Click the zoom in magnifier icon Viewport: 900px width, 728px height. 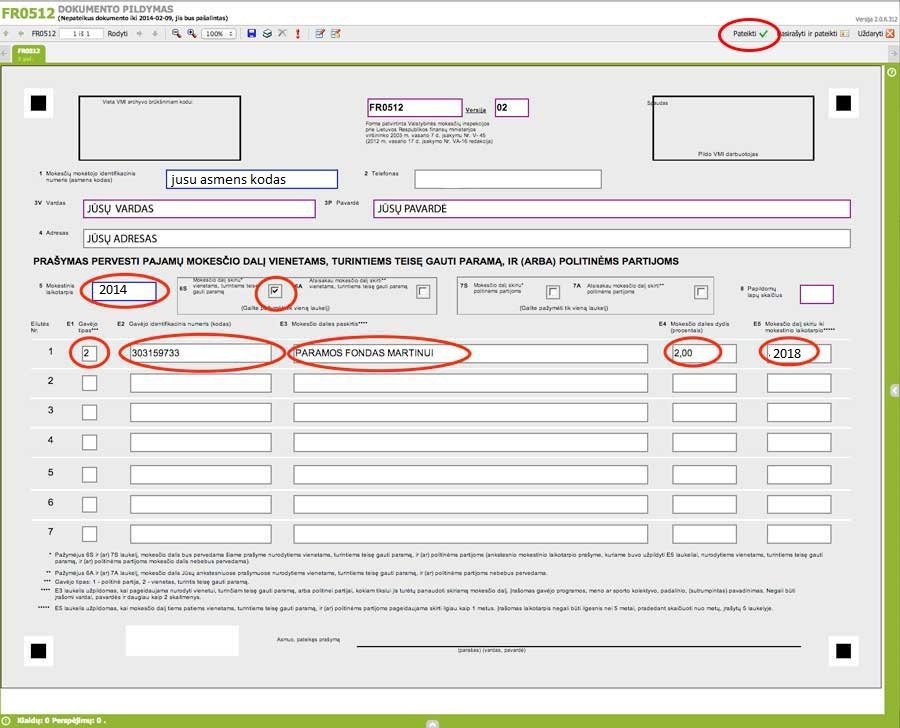pyautogui.click(x=192, y=34)
